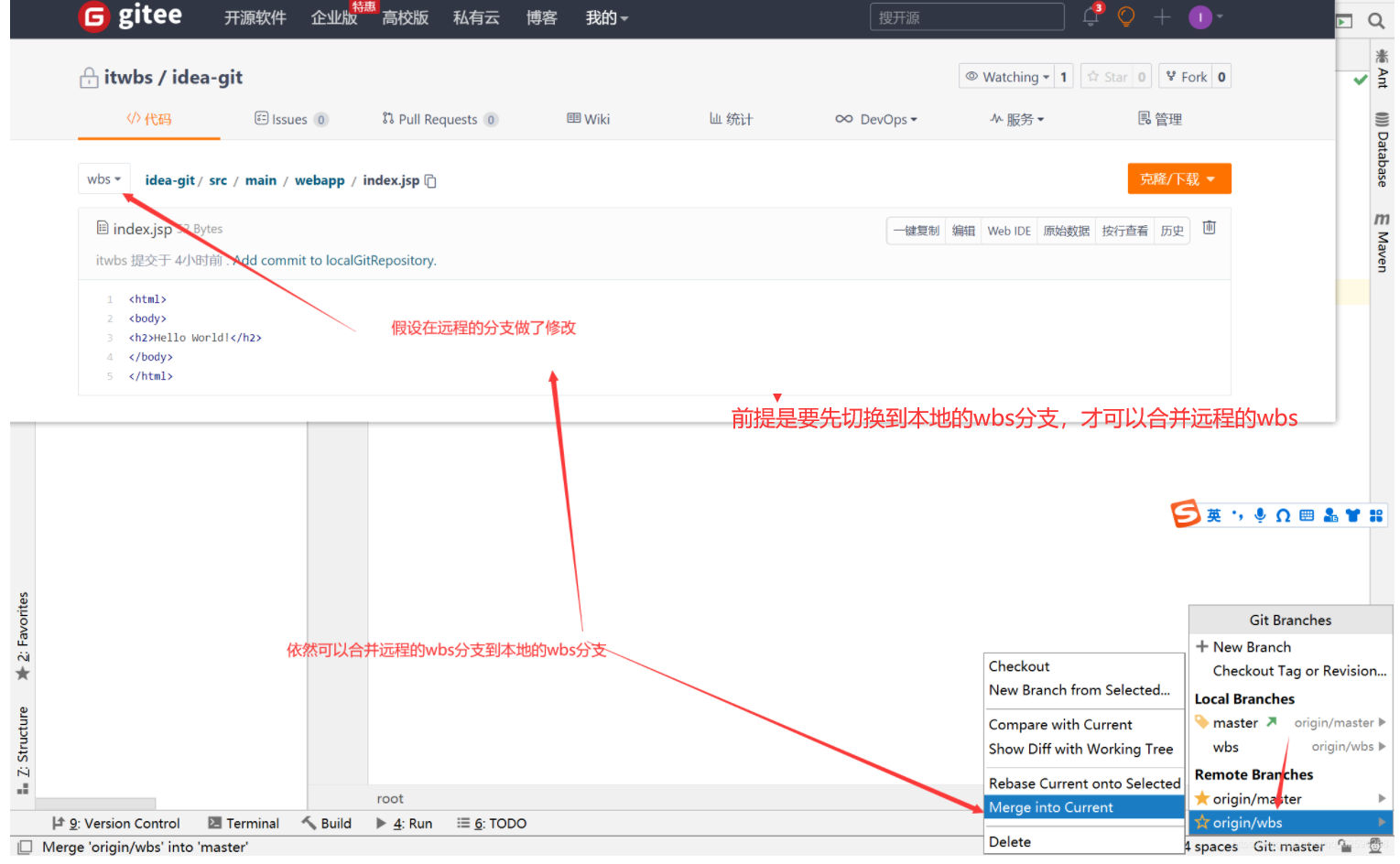The height and width of the screenshot is (864, 1400).
Task: Open the Structure side panel
Action: coord(23,750)
